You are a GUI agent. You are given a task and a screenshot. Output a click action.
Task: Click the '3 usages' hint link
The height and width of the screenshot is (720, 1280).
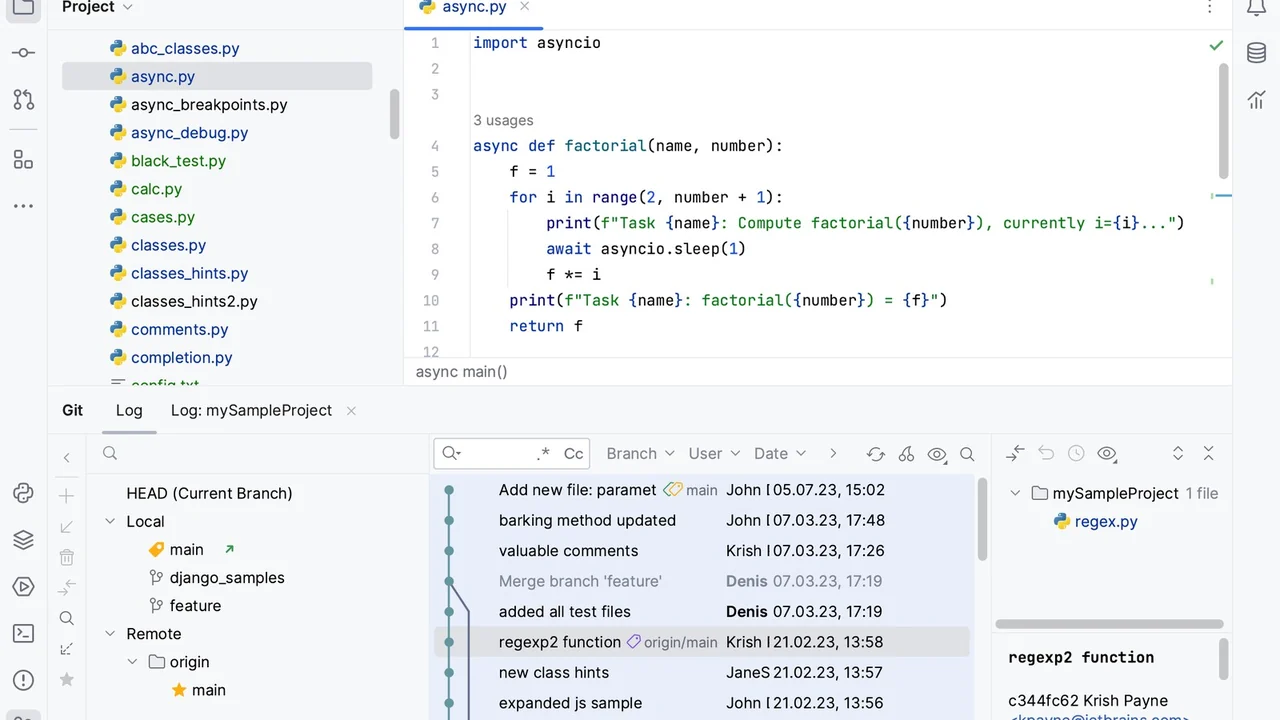pyautogui.click(x=503, y=120)
